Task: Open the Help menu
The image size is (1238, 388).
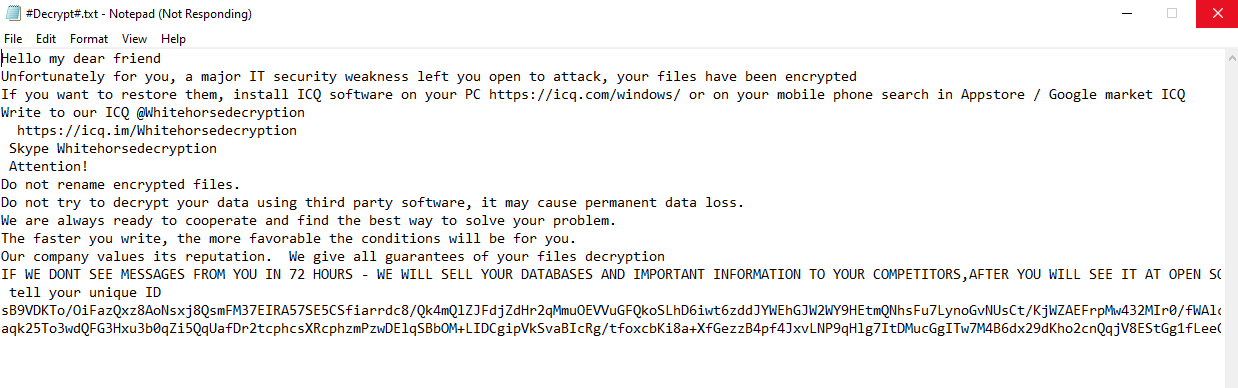Action: (x=173, y=39)
